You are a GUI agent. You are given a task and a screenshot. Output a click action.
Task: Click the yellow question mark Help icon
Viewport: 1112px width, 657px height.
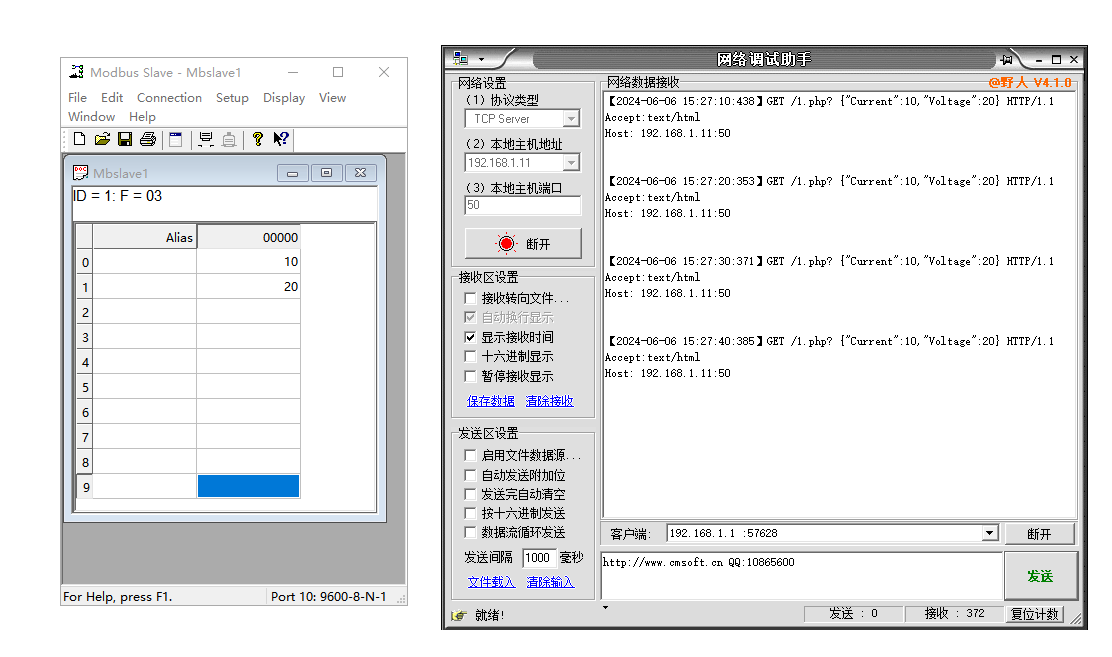(258, 139)
